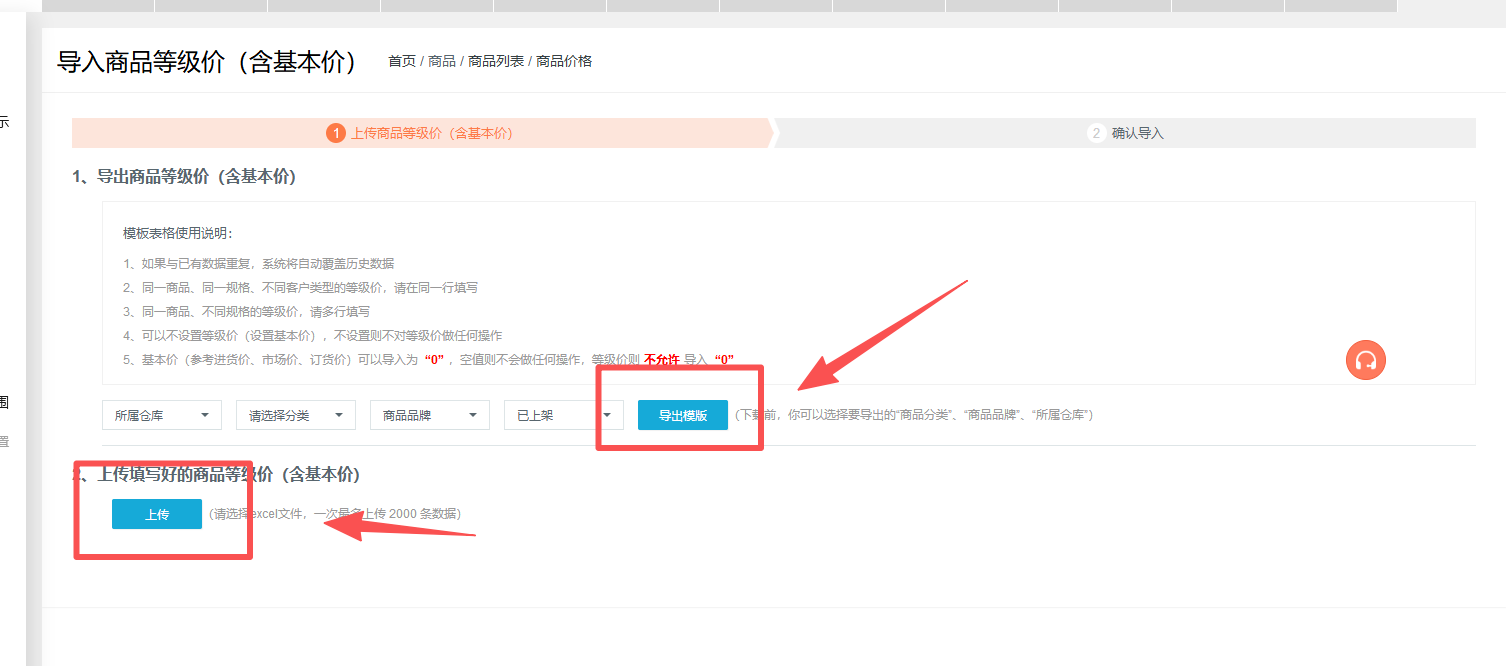
Task: Click instruction line 同一商品、不同规格的等级价
Action: (247, 311)
